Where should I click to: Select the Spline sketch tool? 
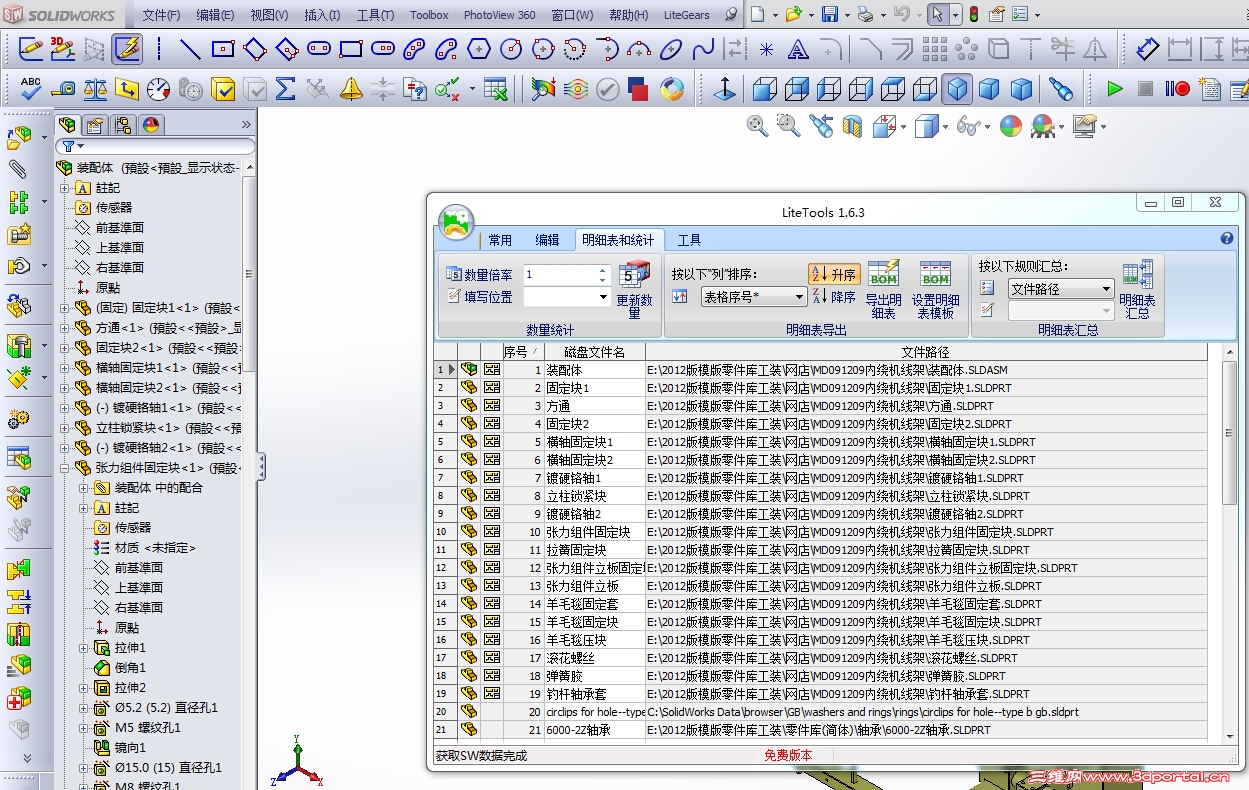click(x=704, y=49)
